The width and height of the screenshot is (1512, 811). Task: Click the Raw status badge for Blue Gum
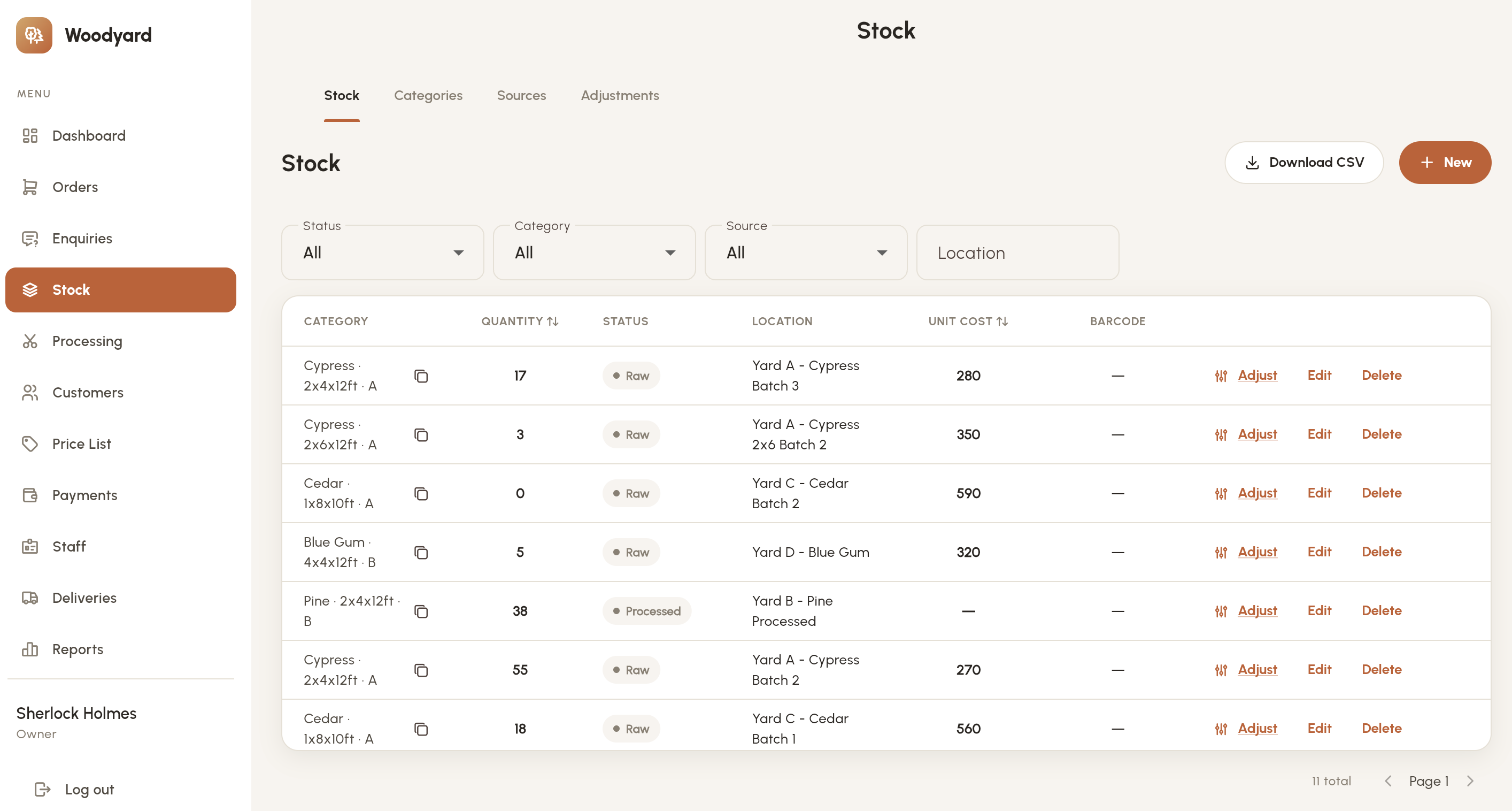click(631, 552)
